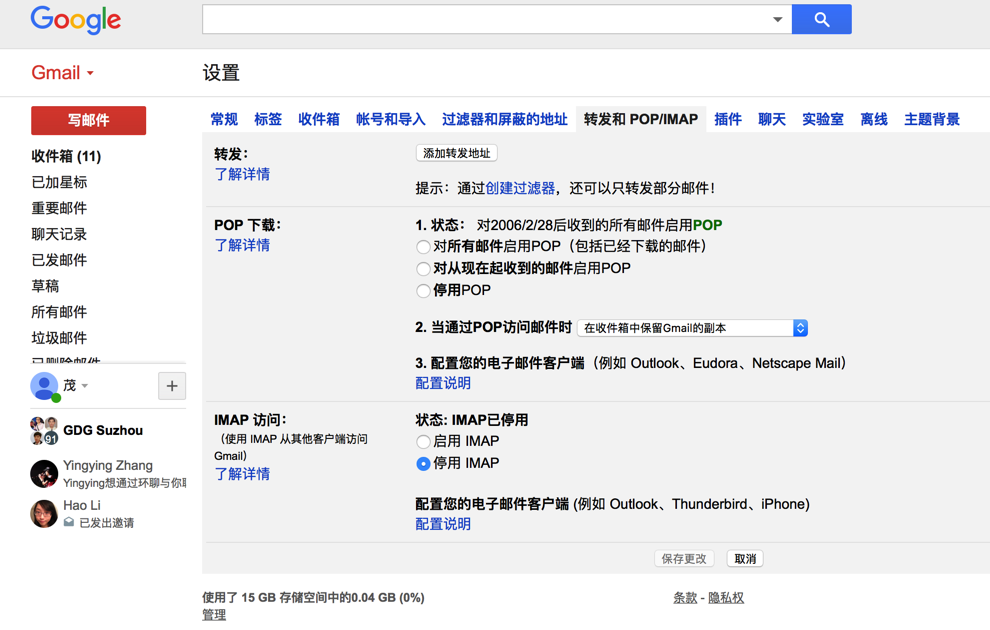Viewport: 990px width, 630px height.
Task: Open 隐私权 link in footer
Action: click(x=726, y=597)
